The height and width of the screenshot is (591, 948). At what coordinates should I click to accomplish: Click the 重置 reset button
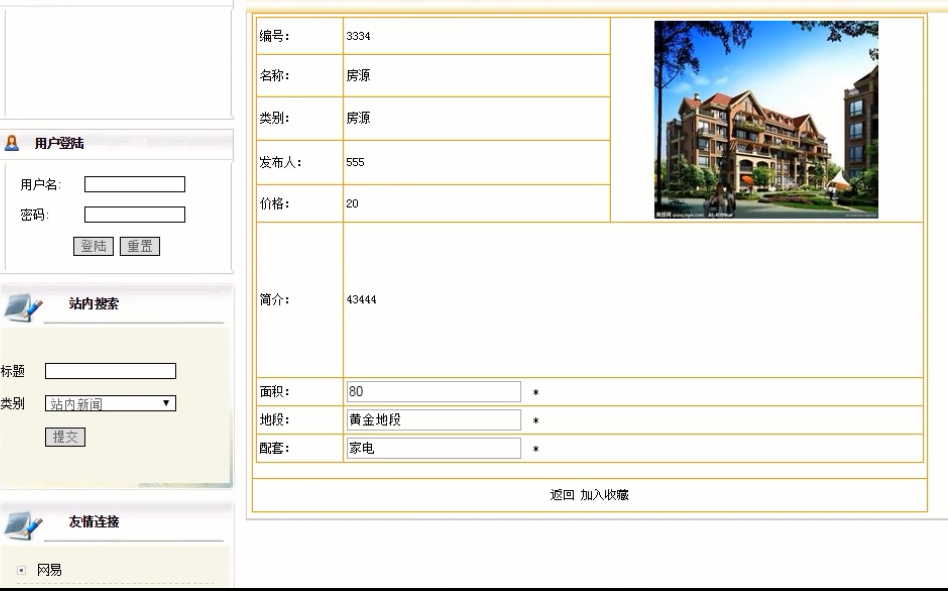click(x=140, y=247)
